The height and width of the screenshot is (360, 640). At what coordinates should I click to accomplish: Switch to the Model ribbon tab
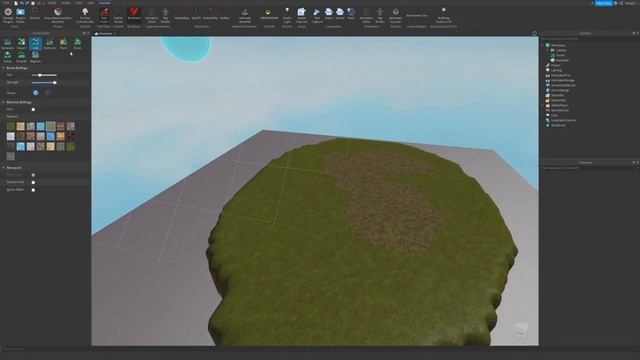[66, 3]
